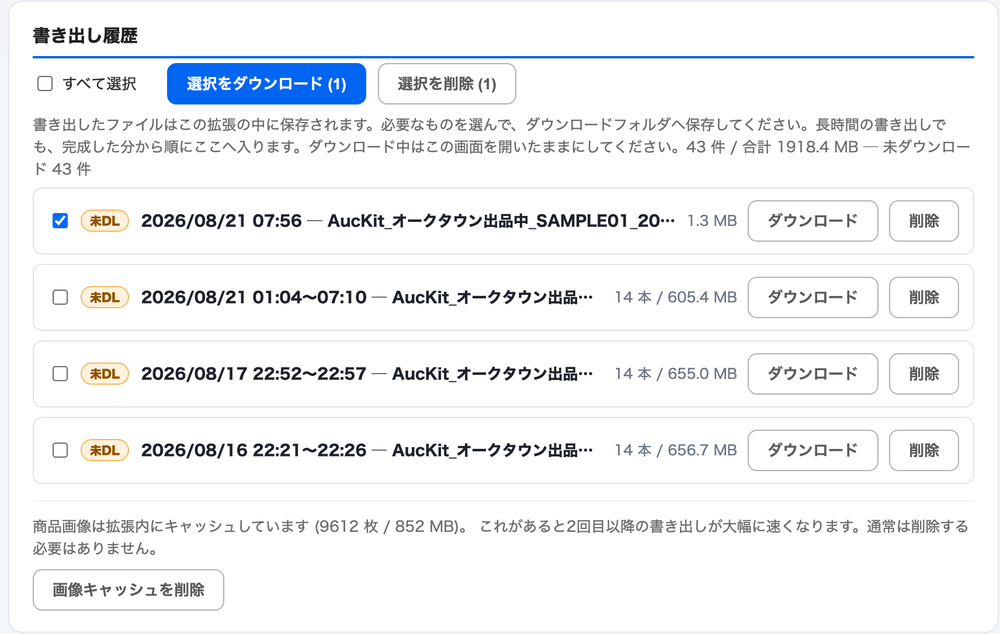Delete the 2026/08/17 export entry
The width and height of the screenshot is (1000, 634).
pyautogui.click(x=923, y=374)
